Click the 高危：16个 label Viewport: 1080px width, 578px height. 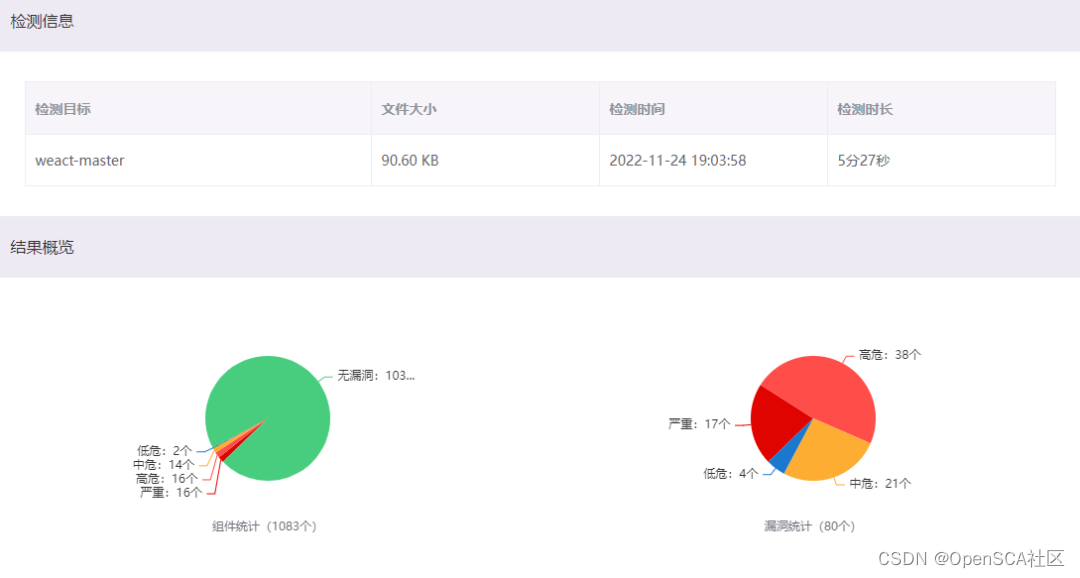click(x=167, y=478)
